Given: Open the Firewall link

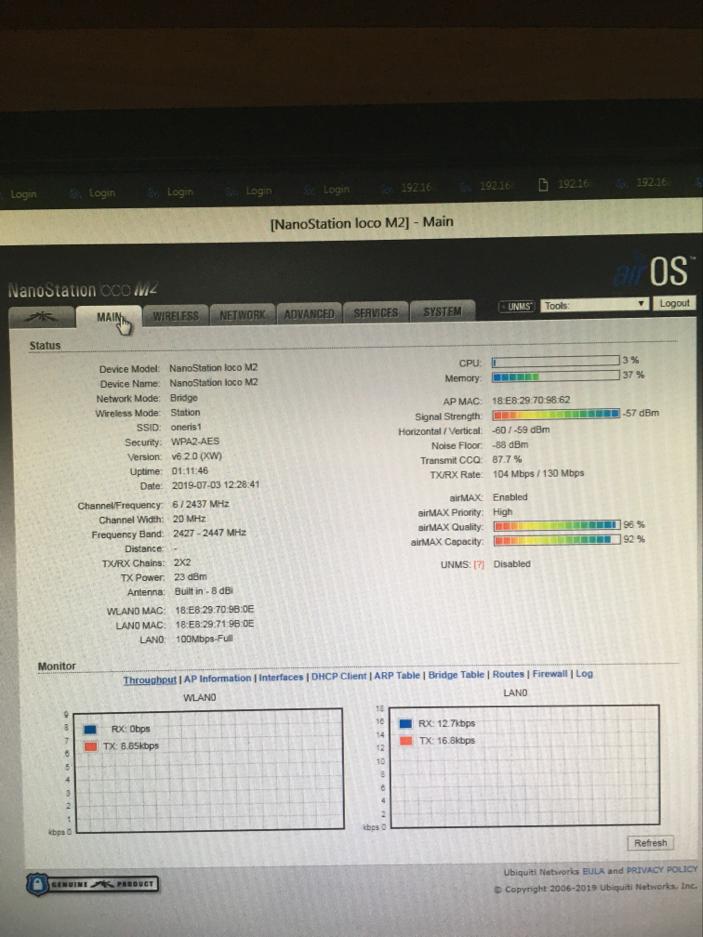Looking at the screenshot, I should pos(550,673).
